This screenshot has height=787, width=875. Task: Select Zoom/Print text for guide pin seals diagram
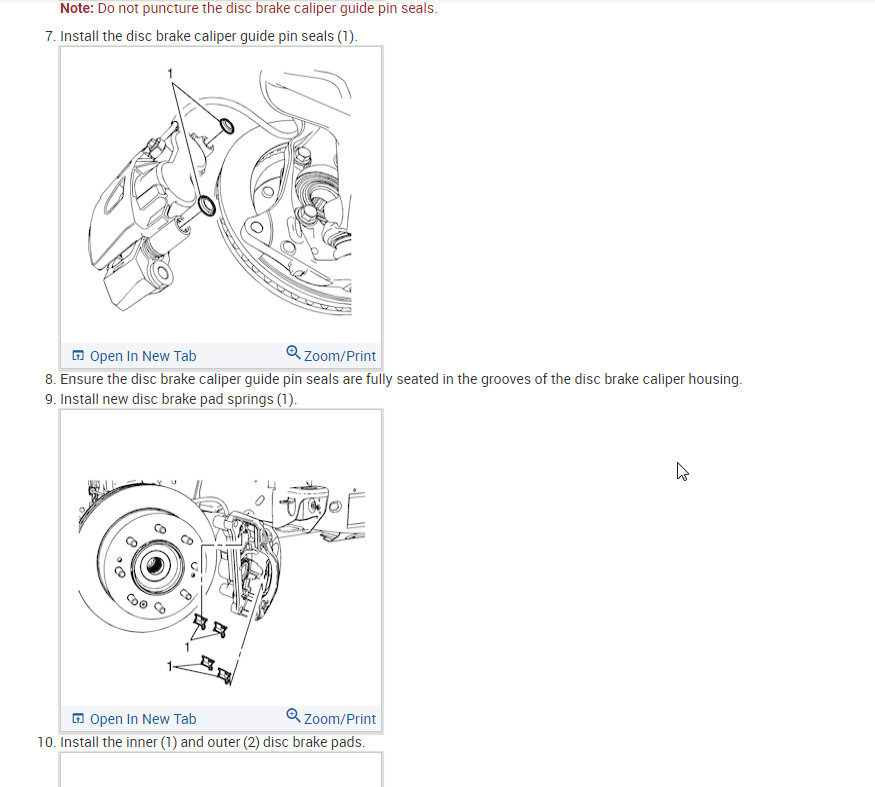point(340,356)
